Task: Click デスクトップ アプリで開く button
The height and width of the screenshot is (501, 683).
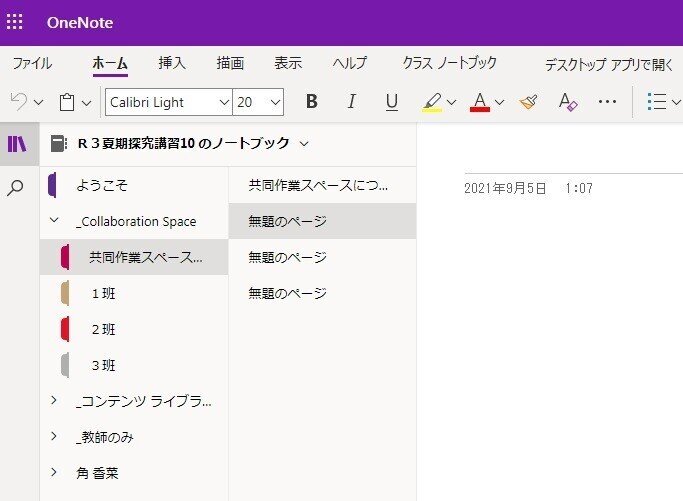Action: [x=609, y=65]
